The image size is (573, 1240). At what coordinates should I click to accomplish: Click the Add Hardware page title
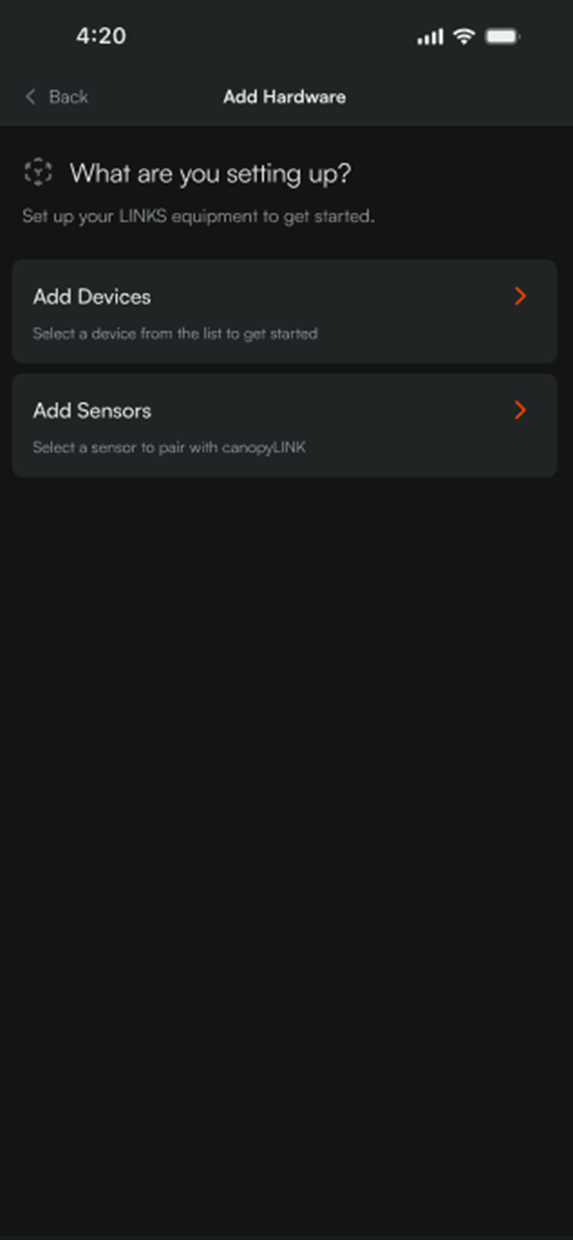click(284, 97)
